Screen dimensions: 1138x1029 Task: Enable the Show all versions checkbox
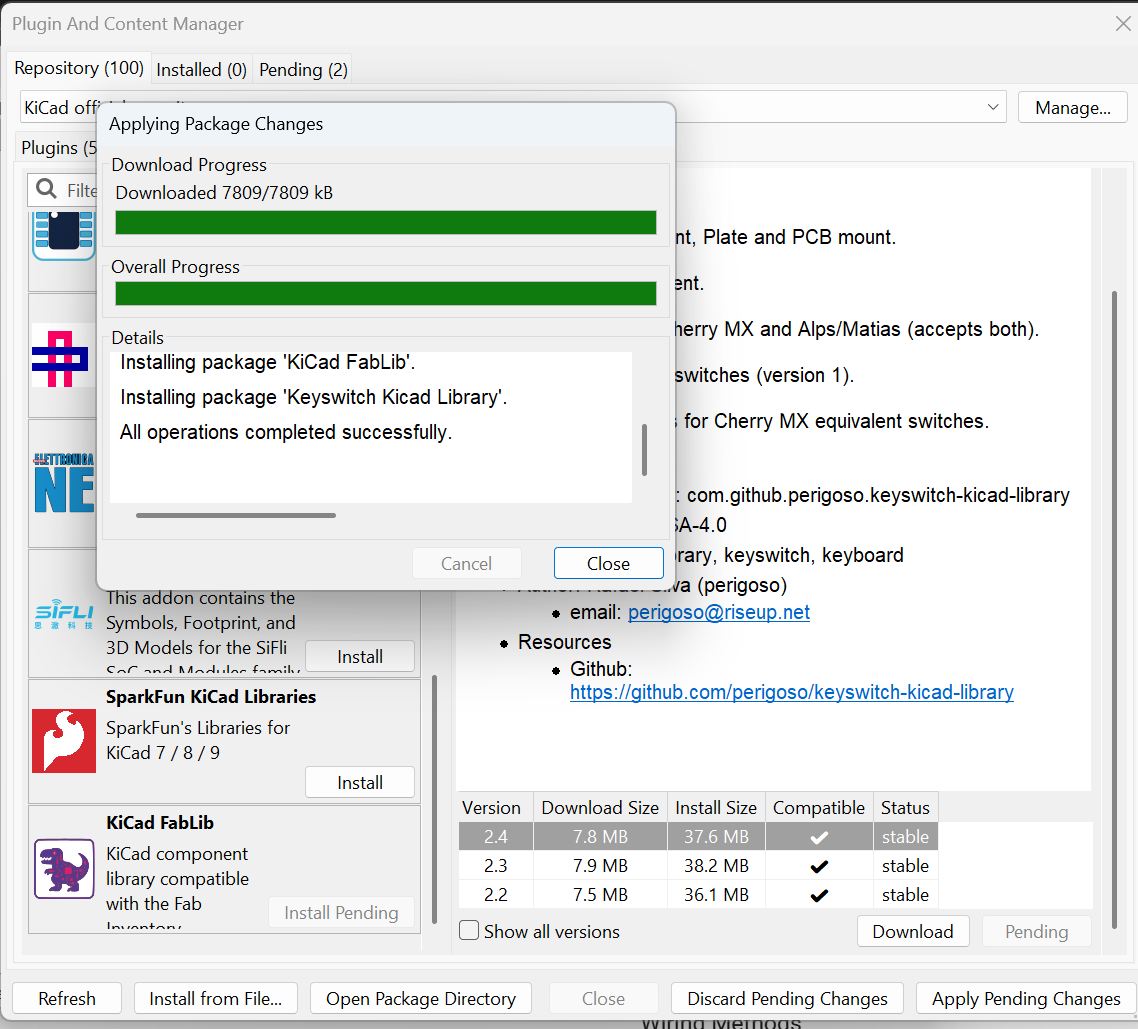[x=468, y=930]
